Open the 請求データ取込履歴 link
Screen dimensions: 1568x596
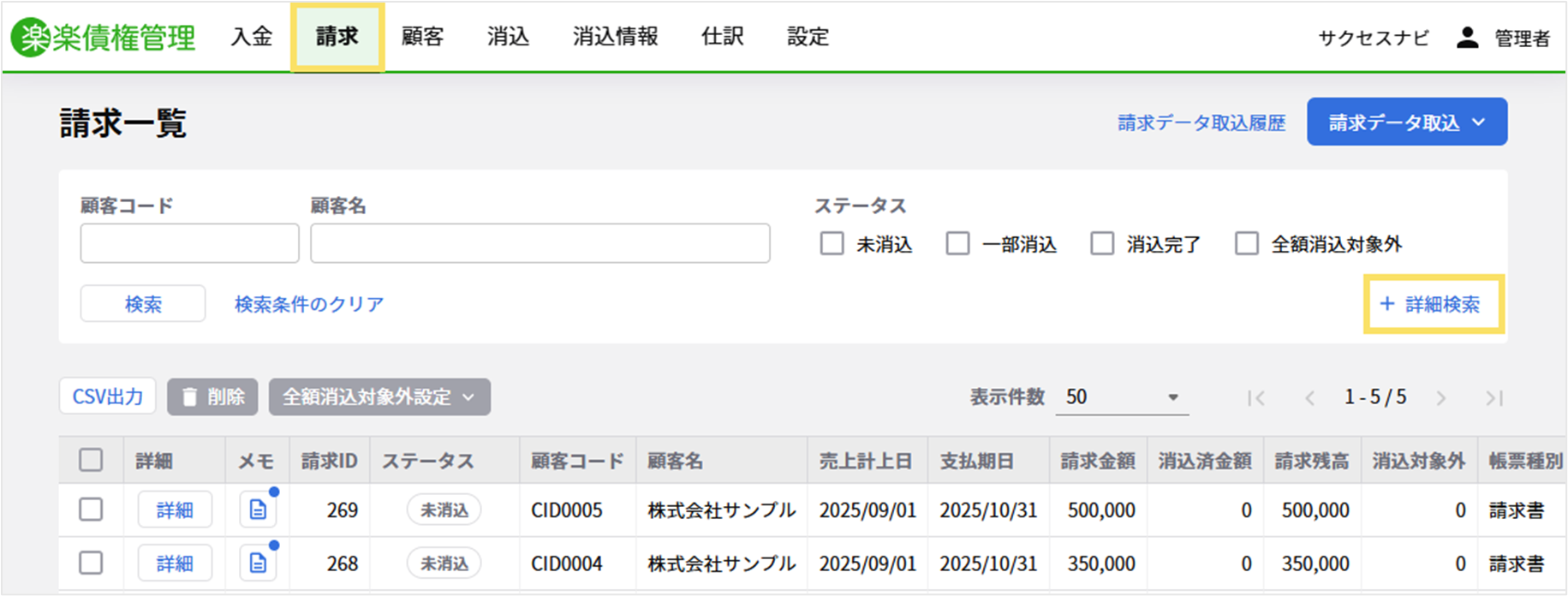pyautogui.click(x=1201, y=123)
